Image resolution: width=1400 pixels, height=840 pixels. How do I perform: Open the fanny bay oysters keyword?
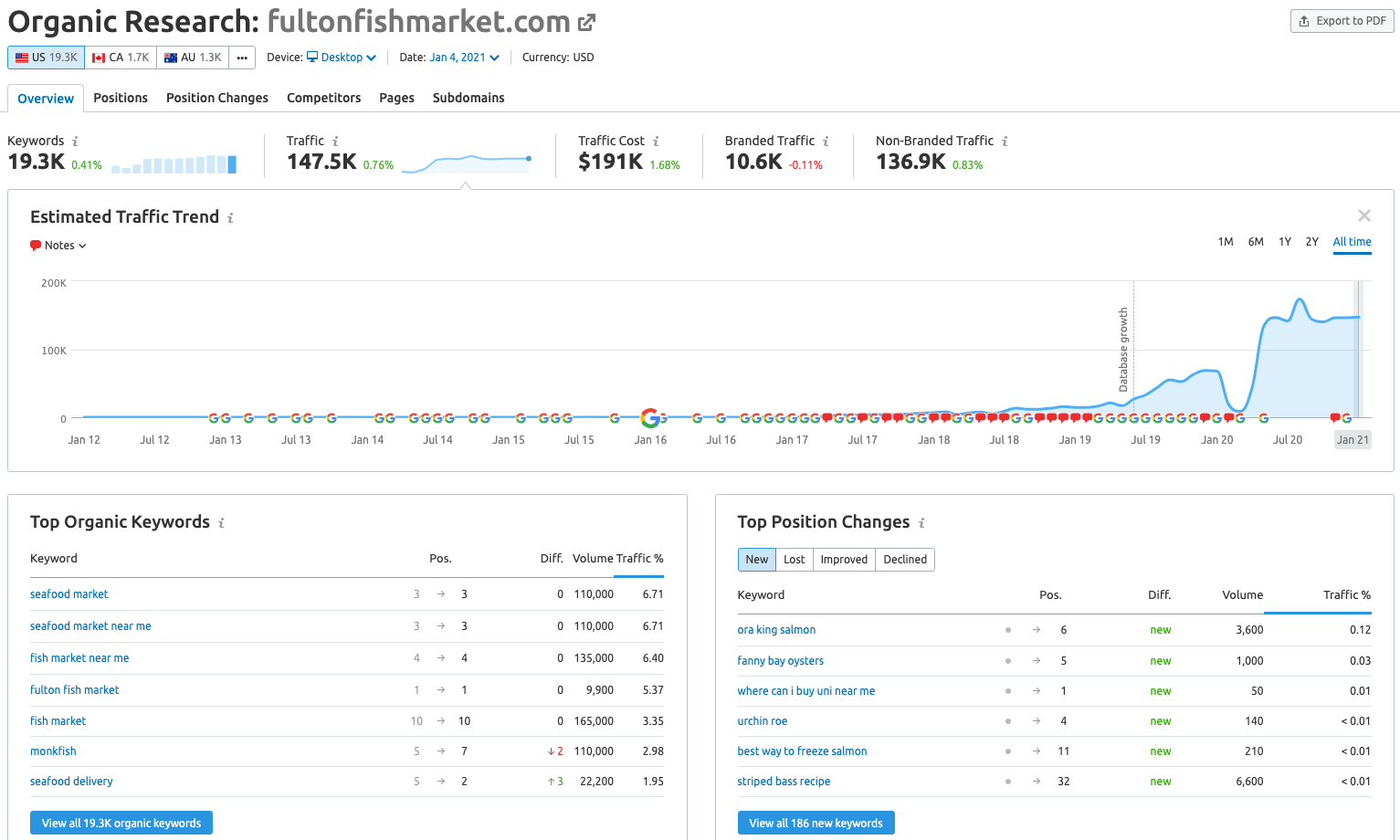tap(780, 661)
